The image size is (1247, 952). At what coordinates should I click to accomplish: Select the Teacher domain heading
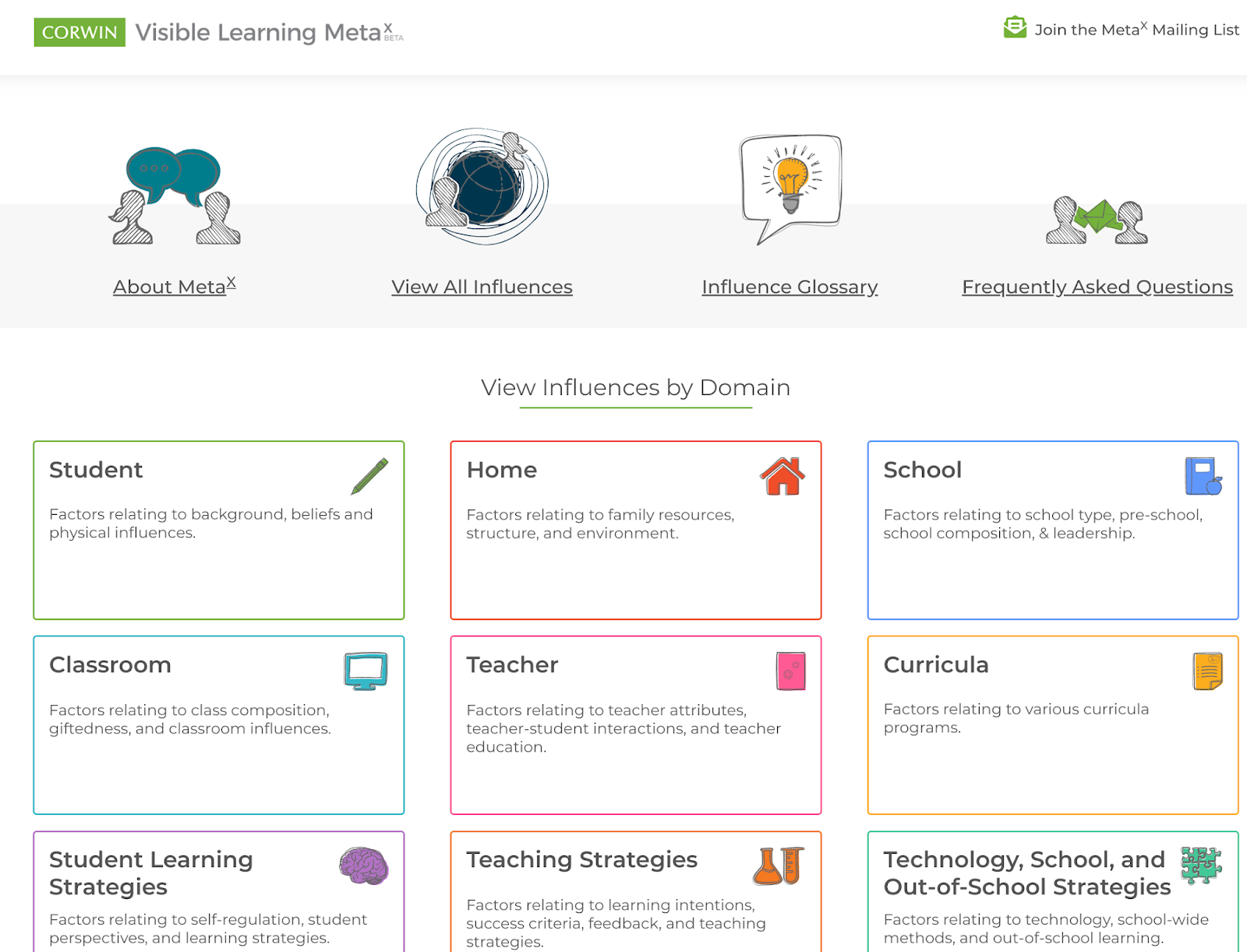tap(512, 665)
